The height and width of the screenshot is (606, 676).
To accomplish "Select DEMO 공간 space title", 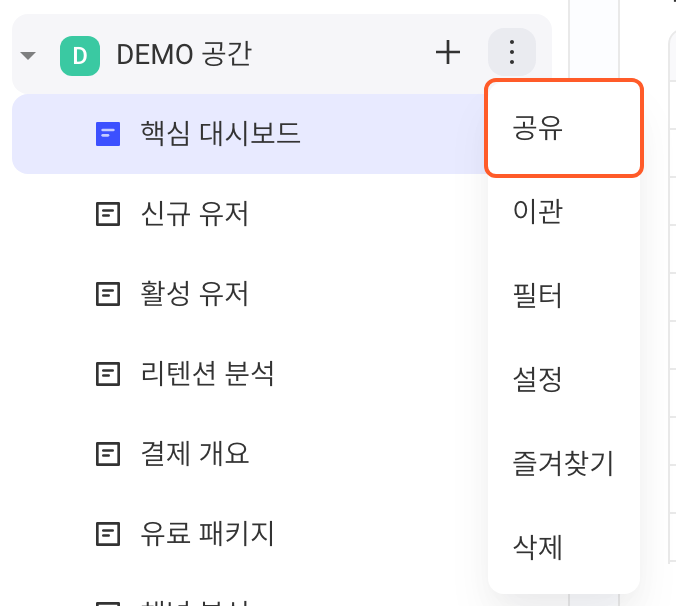I will (x=184, y=54).
